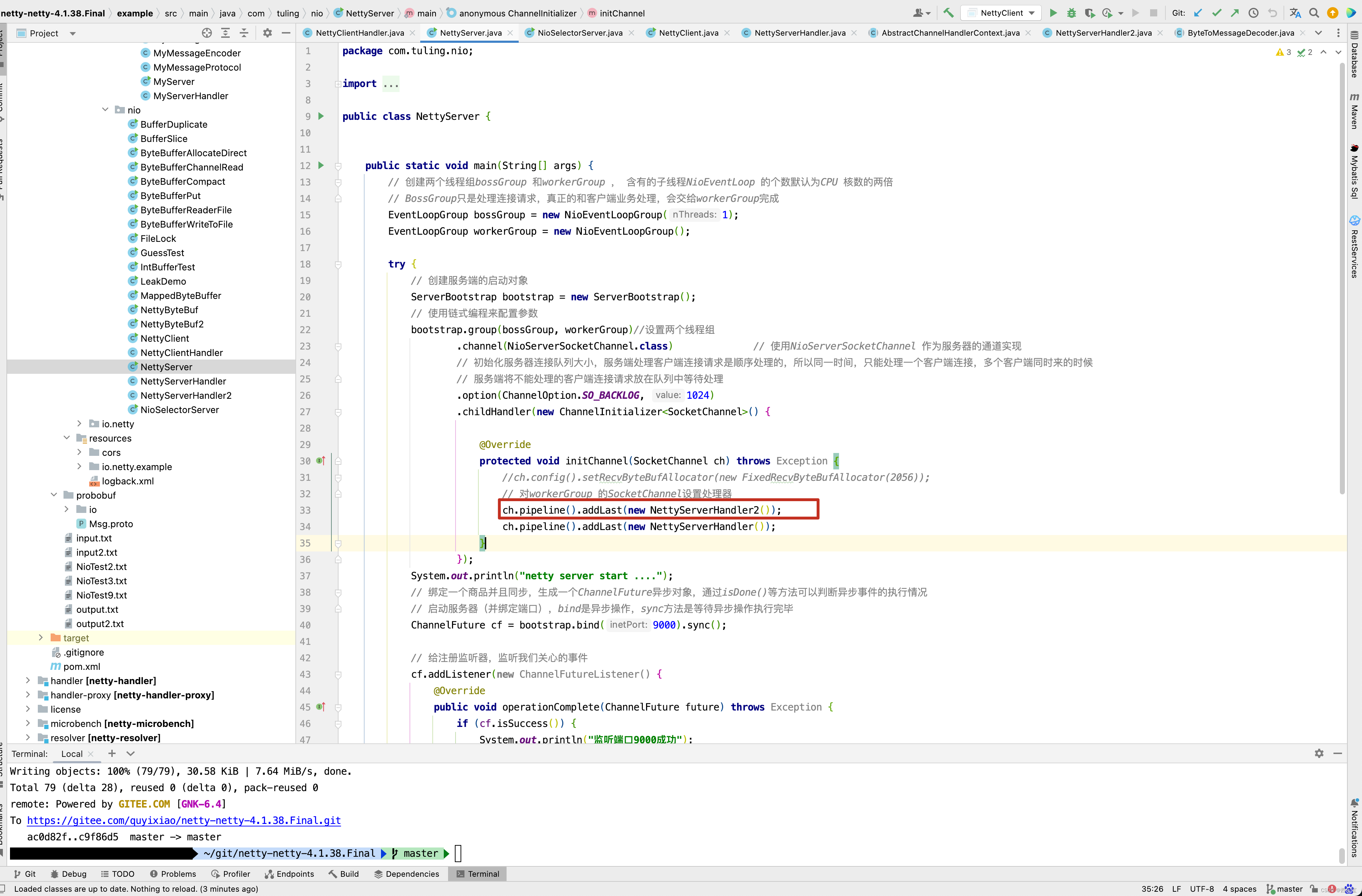Open Project view mode dropdown
This screenshot has height=896, width=1362.
coord(73,33)
